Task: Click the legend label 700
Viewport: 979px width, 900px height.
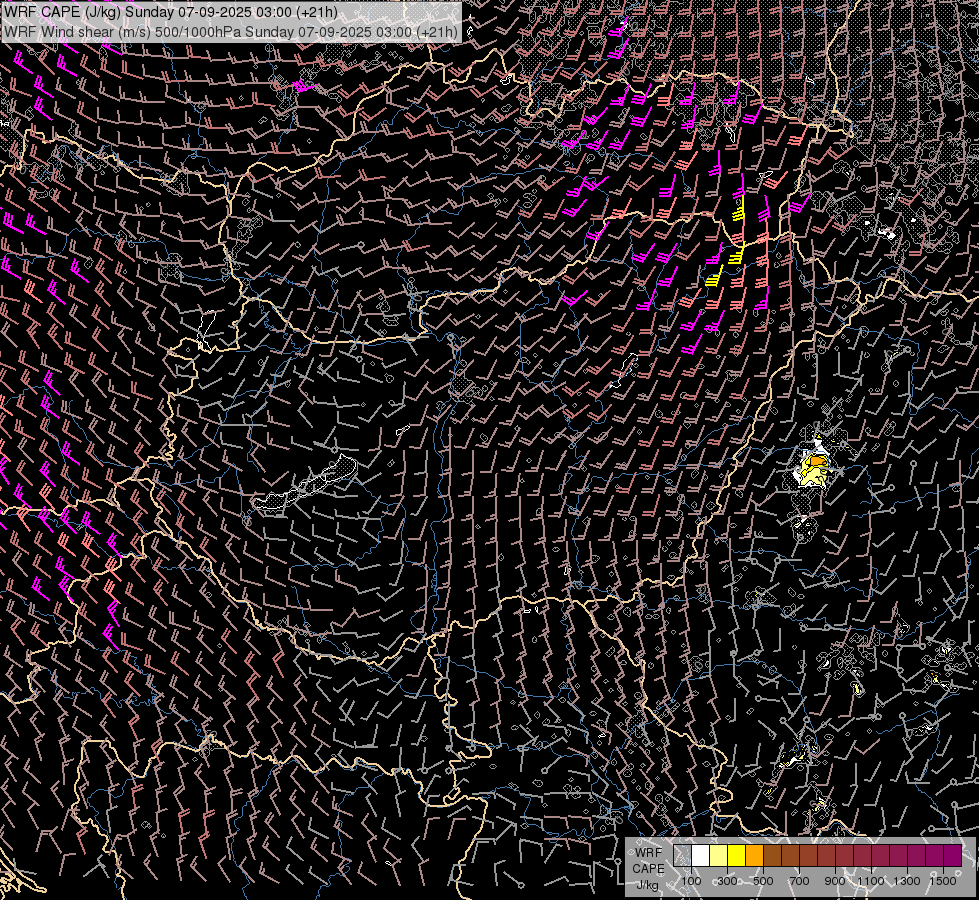Action: click(799, 881)
